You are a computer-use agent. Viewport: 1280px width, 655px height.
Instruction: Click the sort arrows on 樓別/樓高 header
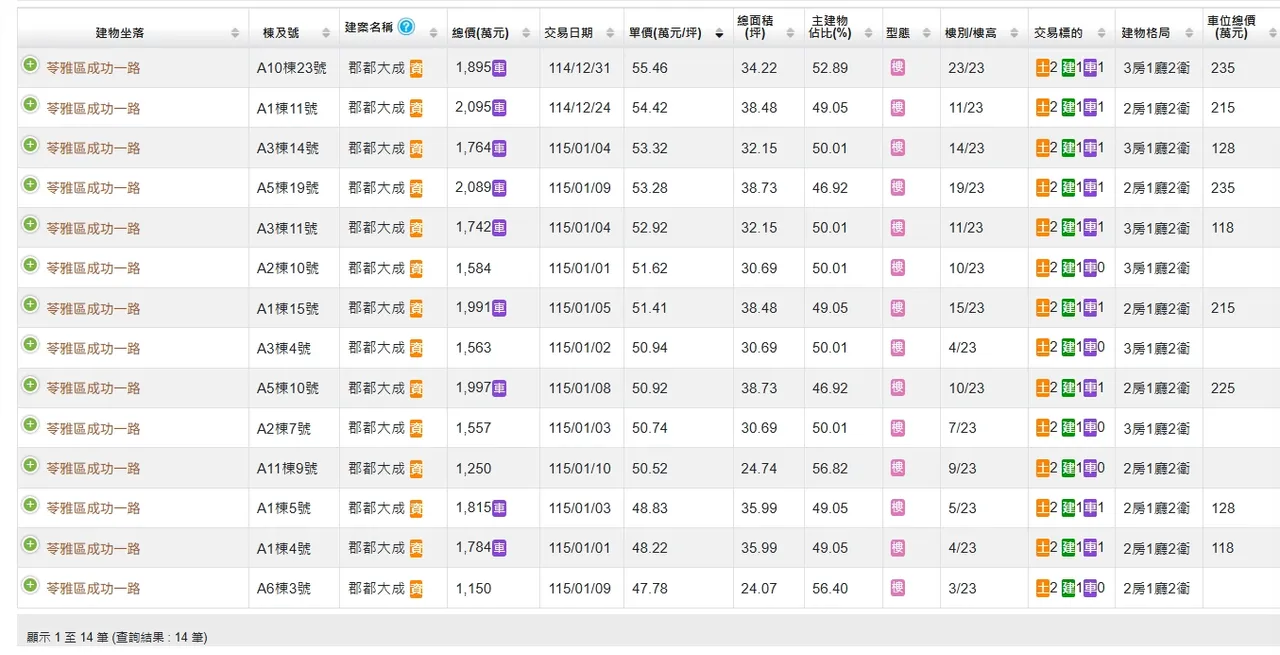coord(1013,31)
